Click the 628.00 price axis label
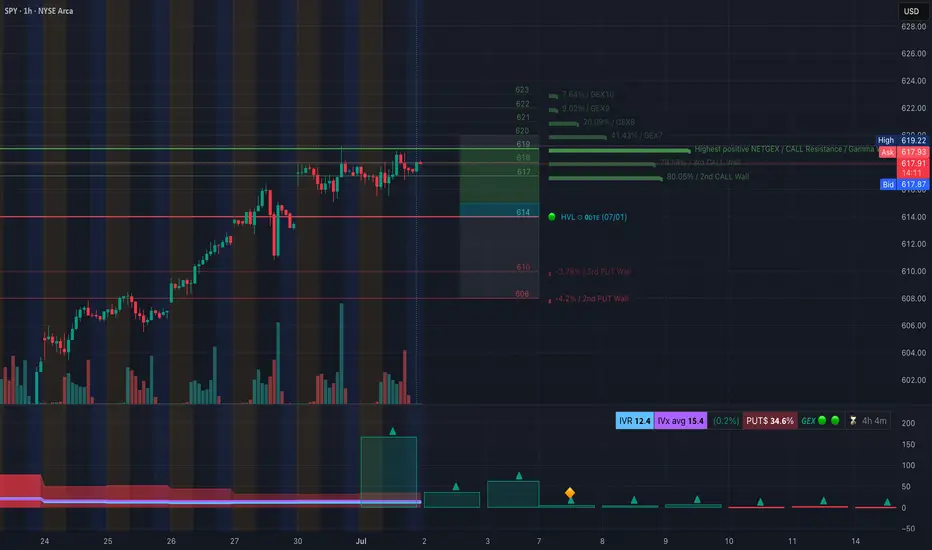Image resolution: width=932 pixels, height=550 pixels. click(914, 26)
